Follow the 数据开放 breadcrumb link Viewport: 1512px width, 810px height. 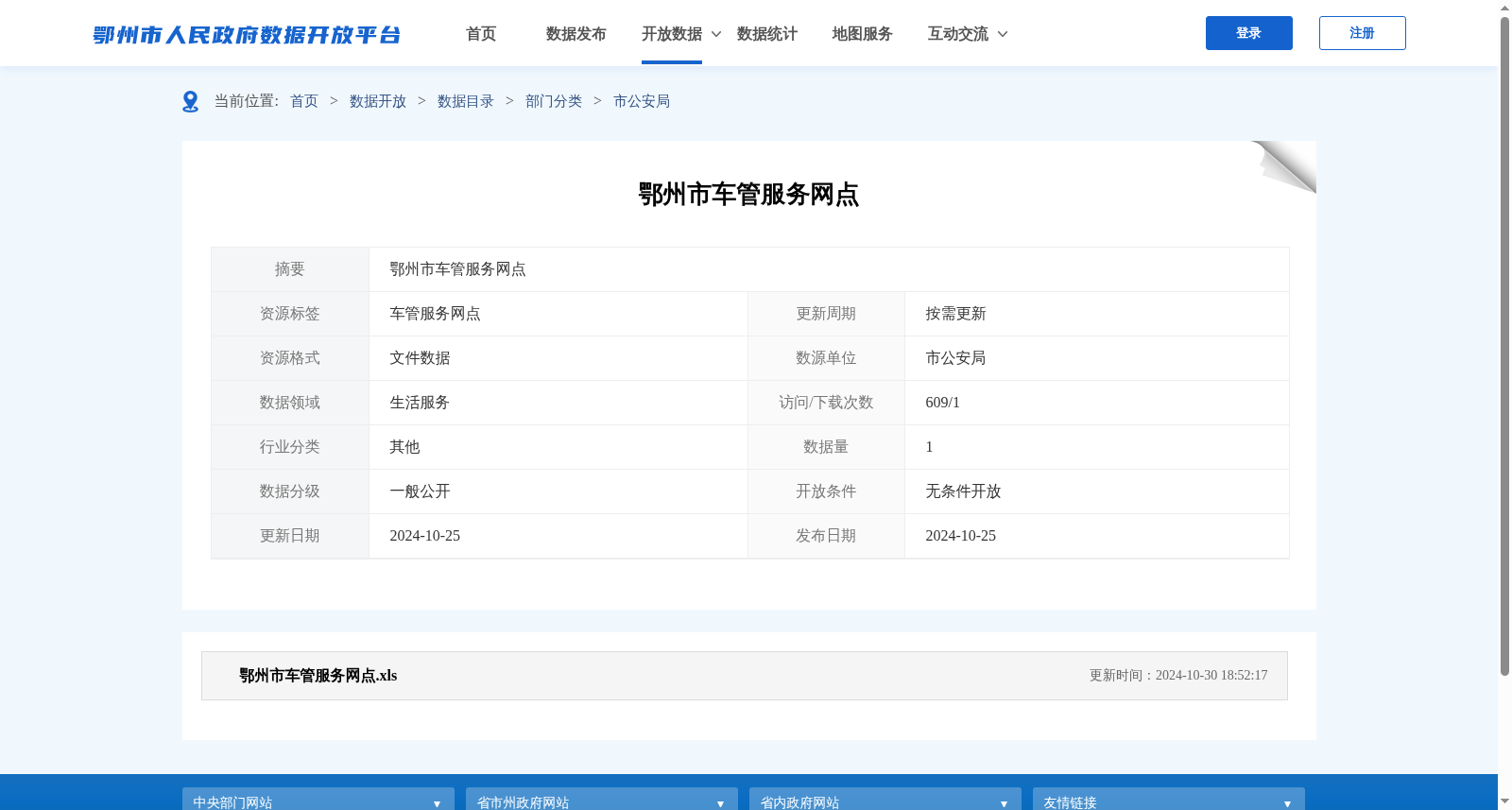(378, 101)
